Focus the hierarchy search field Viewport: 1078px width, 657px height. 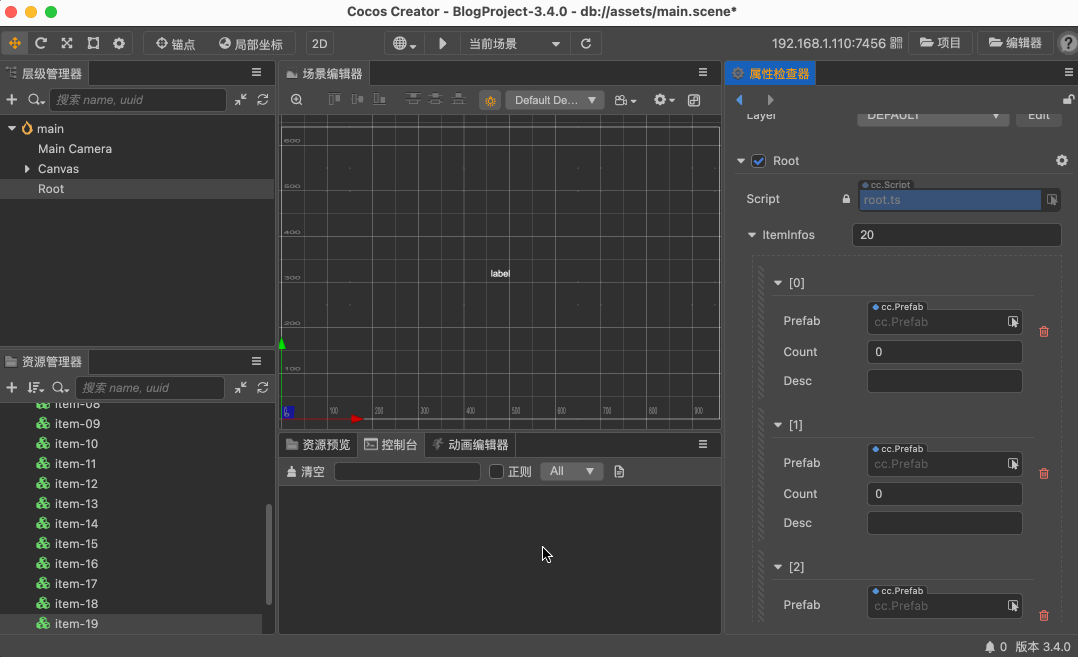coord(138,100)
